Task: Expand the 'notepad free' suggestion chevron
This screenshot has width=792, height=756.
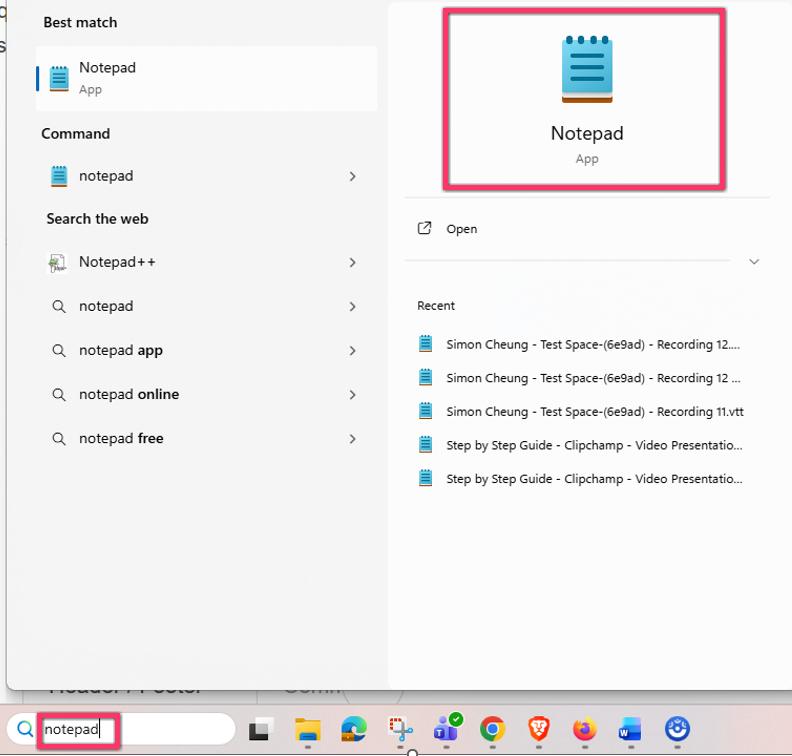Action: tap(353, 439)
